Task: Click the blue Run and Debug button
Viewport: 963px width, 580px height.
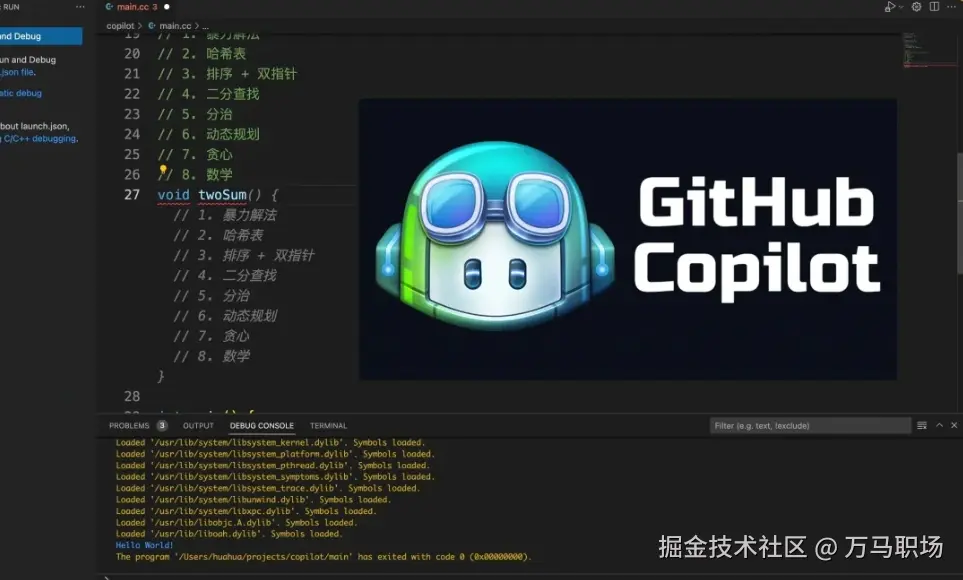Action: [41, 36]
